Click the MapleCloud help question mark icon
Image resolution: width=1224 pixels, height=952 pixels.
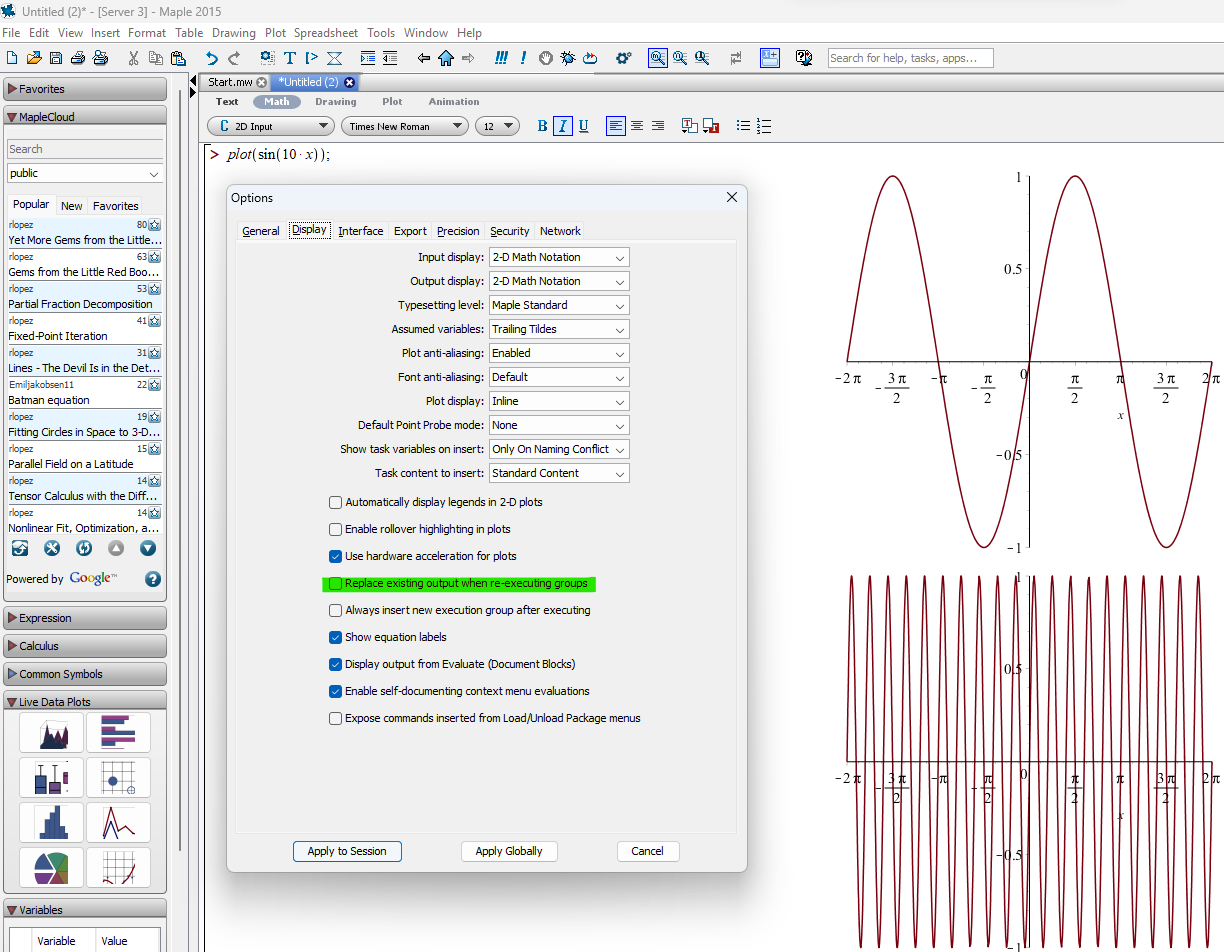153,579
